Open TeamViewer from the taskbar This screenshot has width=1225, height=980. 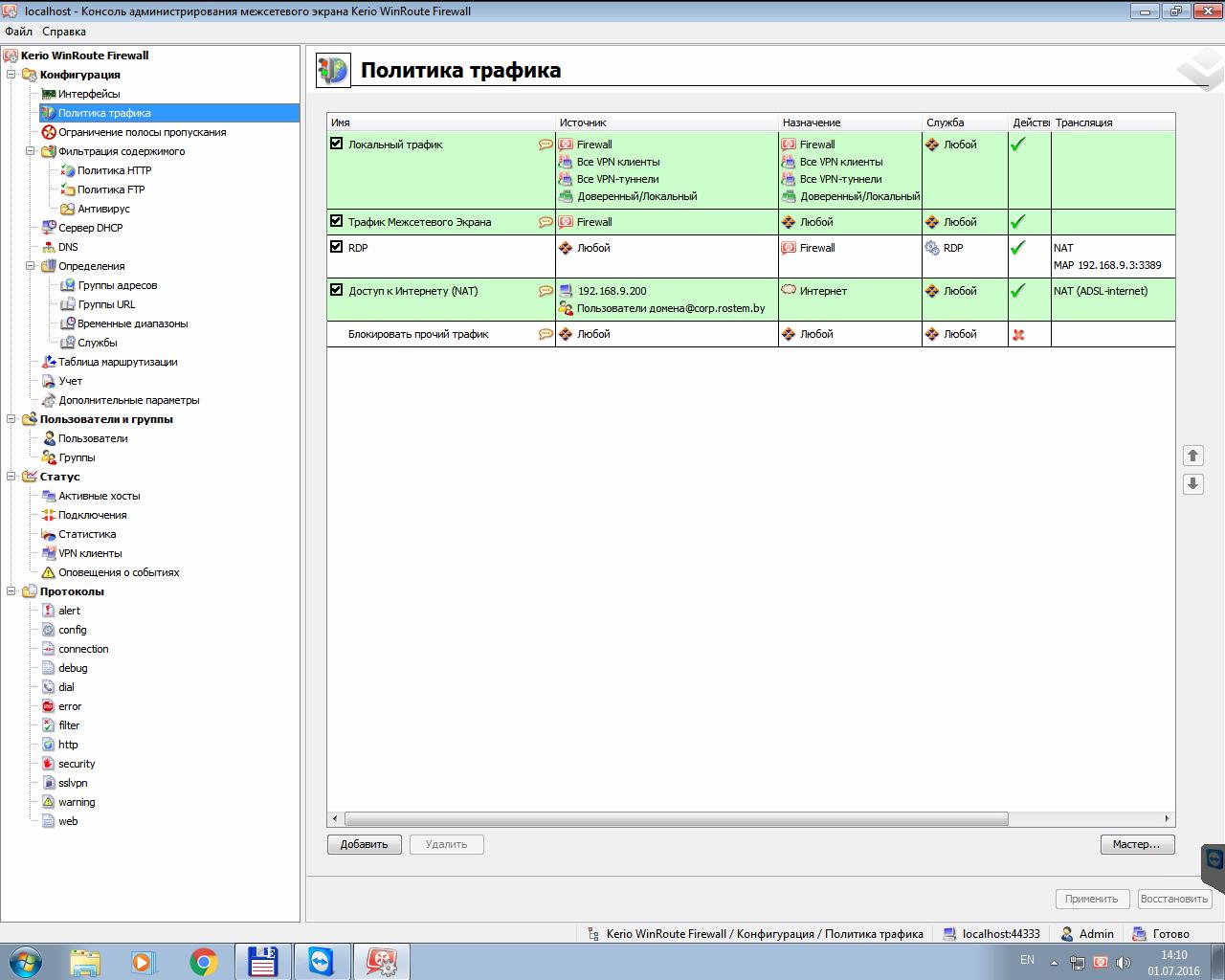pyautogui.click(x=323, y=961)
